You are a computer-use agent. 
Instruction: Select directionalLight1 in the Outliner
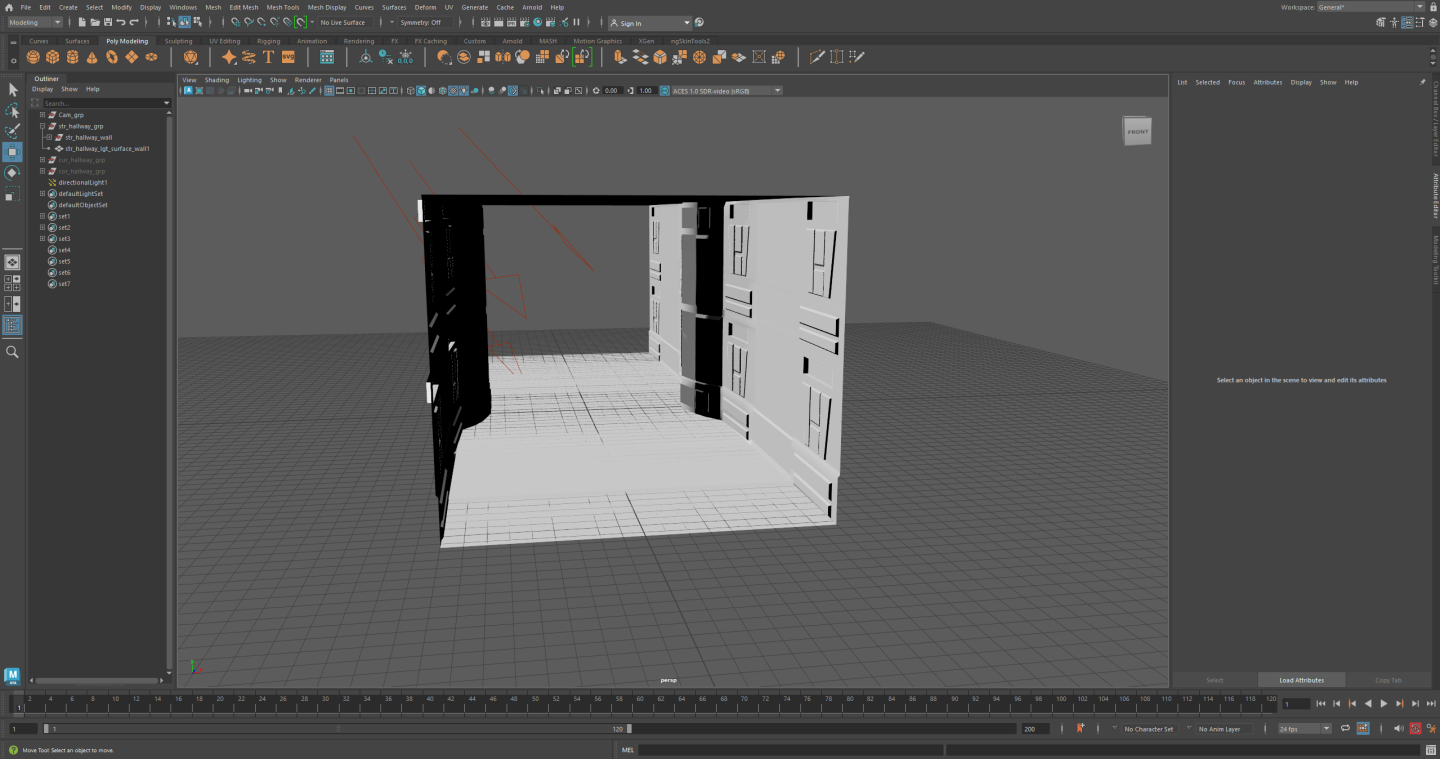82,182
